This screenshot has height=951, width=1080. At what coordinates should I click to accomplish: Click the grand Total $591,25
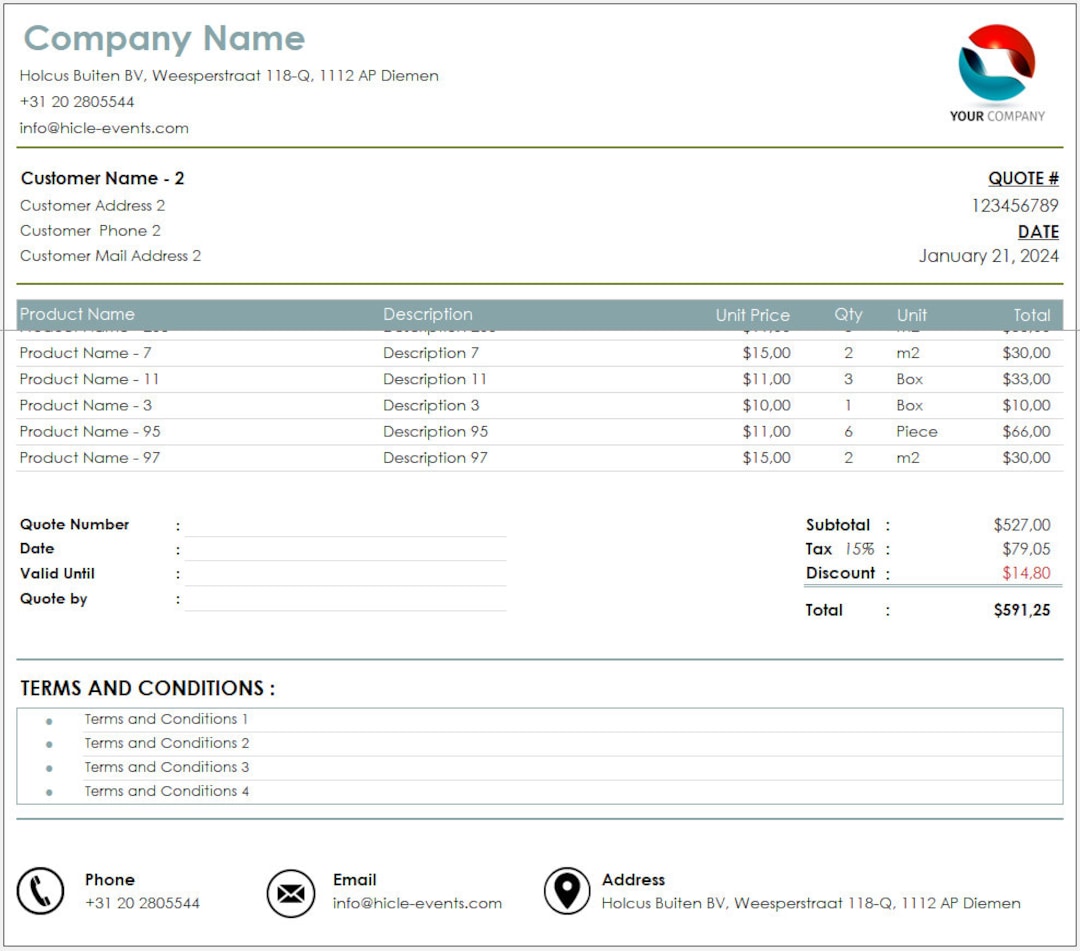tap(1022, 610)
